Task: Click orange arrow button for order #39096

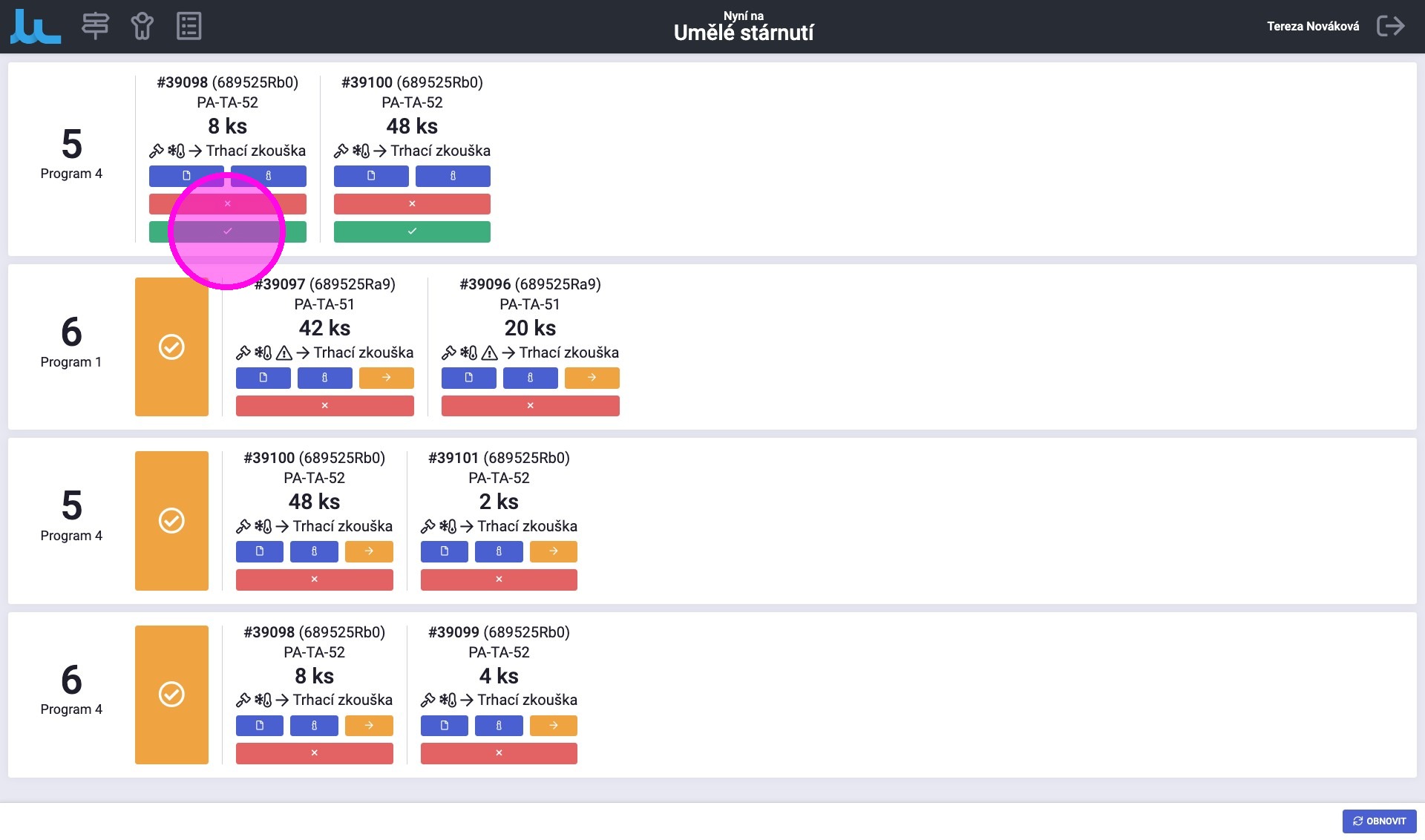Action: (592, 378)
